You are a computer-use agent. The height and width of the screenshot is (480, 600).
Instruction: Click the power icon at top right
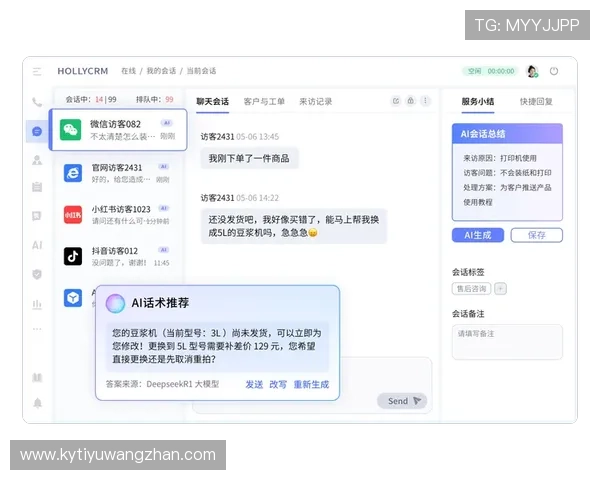tap(554, 71)
